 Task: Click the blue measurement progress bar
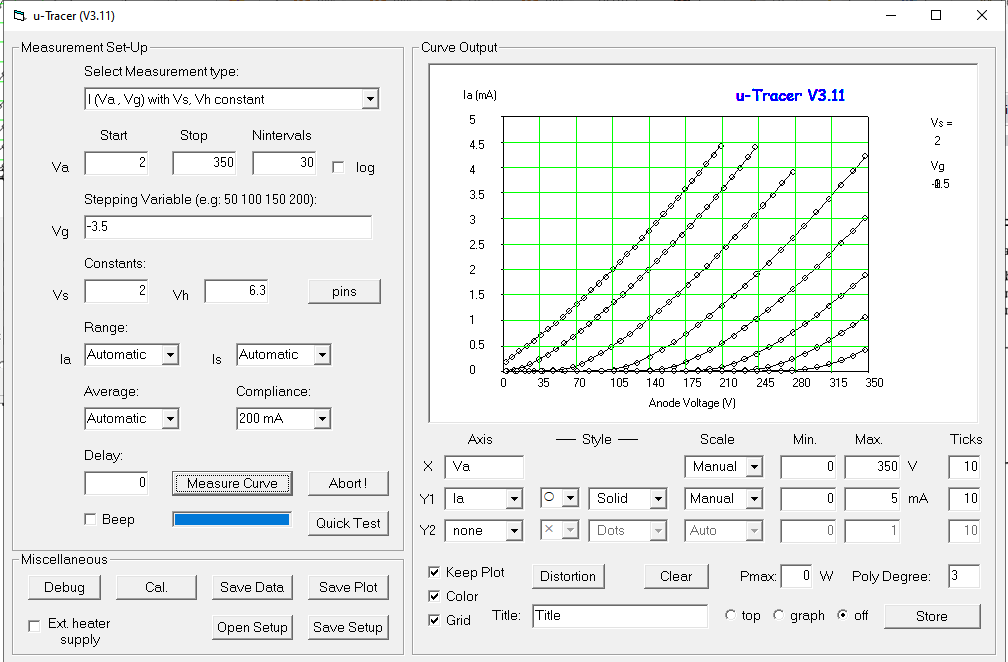[x=231, y=519]
